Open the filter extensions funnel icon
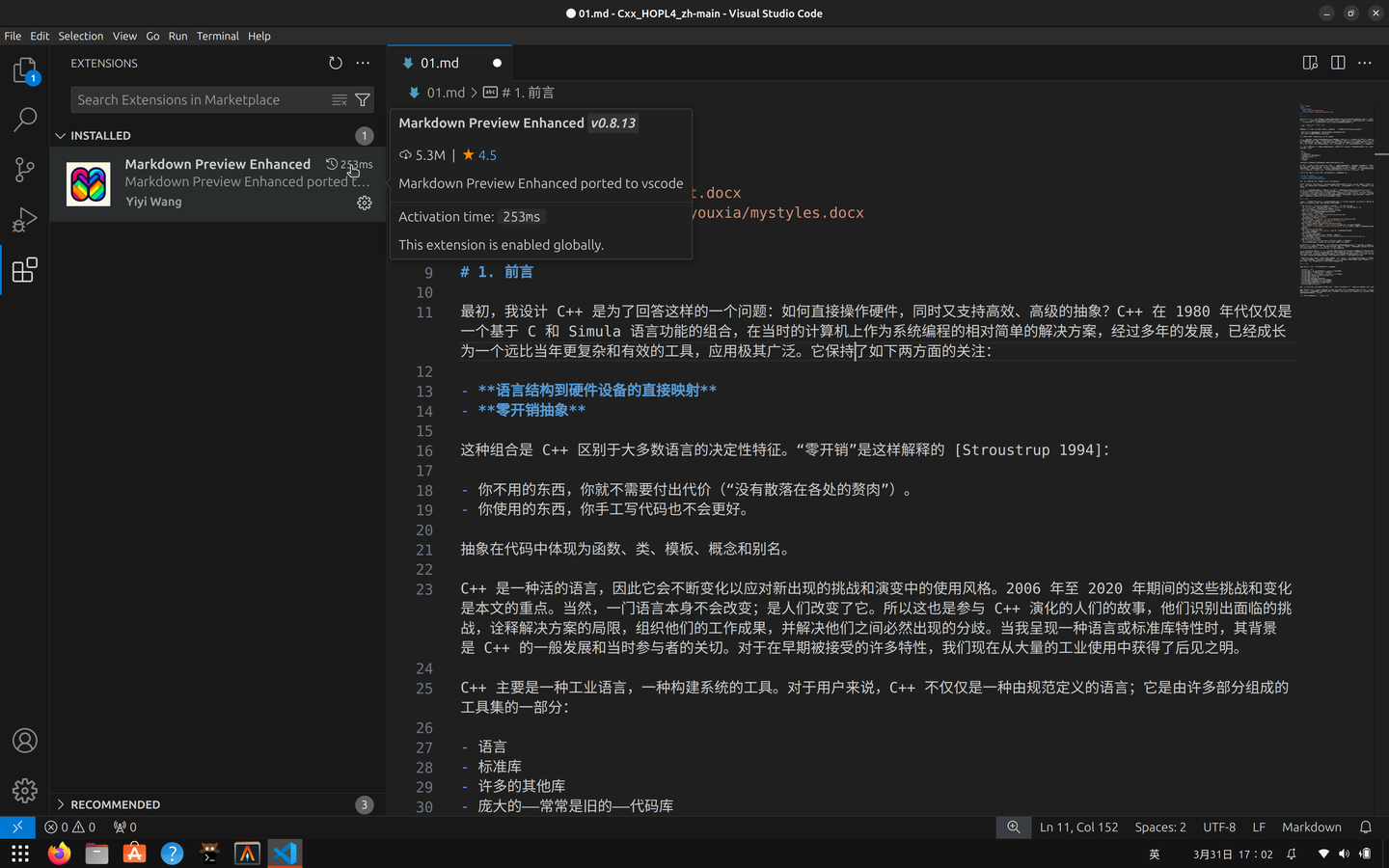This screenshot has width=1389, height=868. click(x=363, y=99)
